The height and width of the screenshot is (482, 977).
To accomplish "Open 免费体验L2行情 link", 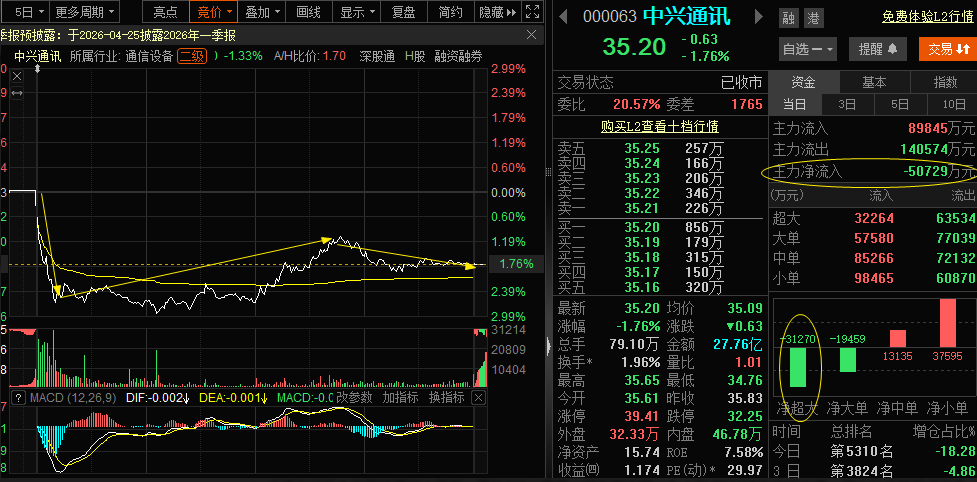I will (x=927, y=17).
